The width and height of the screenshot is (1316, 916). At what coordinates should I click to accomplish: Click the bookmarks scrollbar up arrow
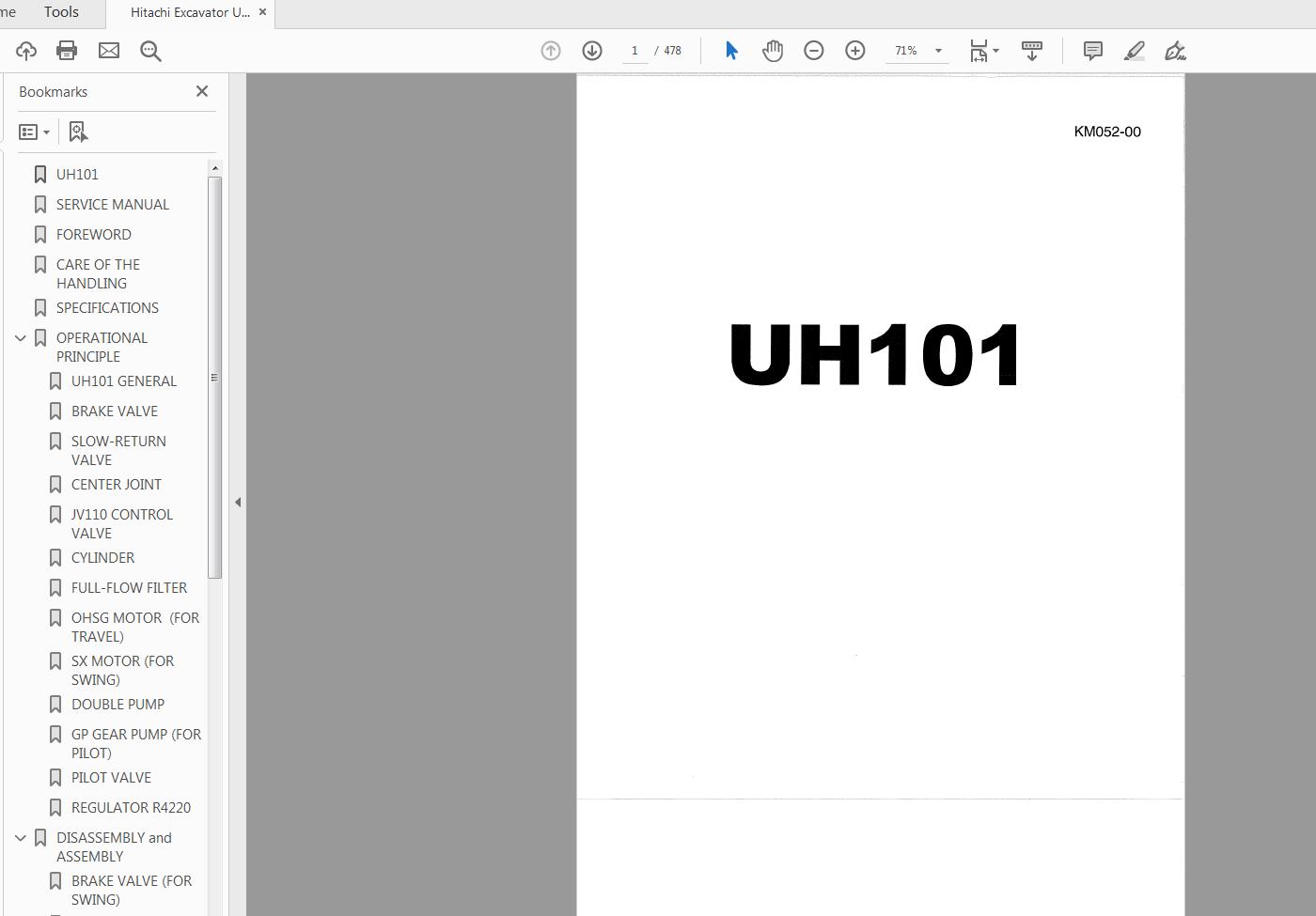pyautogui.click(x=215, y=168)
